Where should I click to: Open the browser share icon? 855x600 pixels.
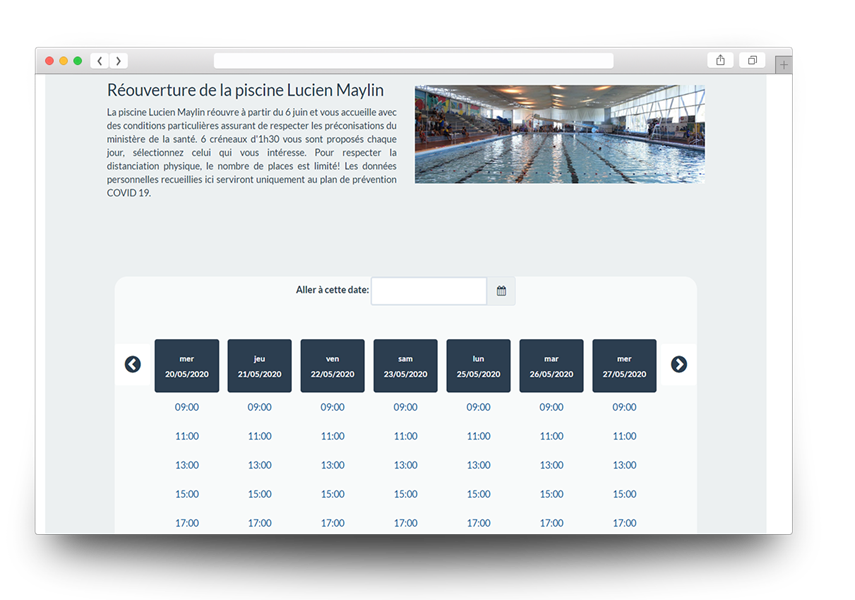[720, 60]
